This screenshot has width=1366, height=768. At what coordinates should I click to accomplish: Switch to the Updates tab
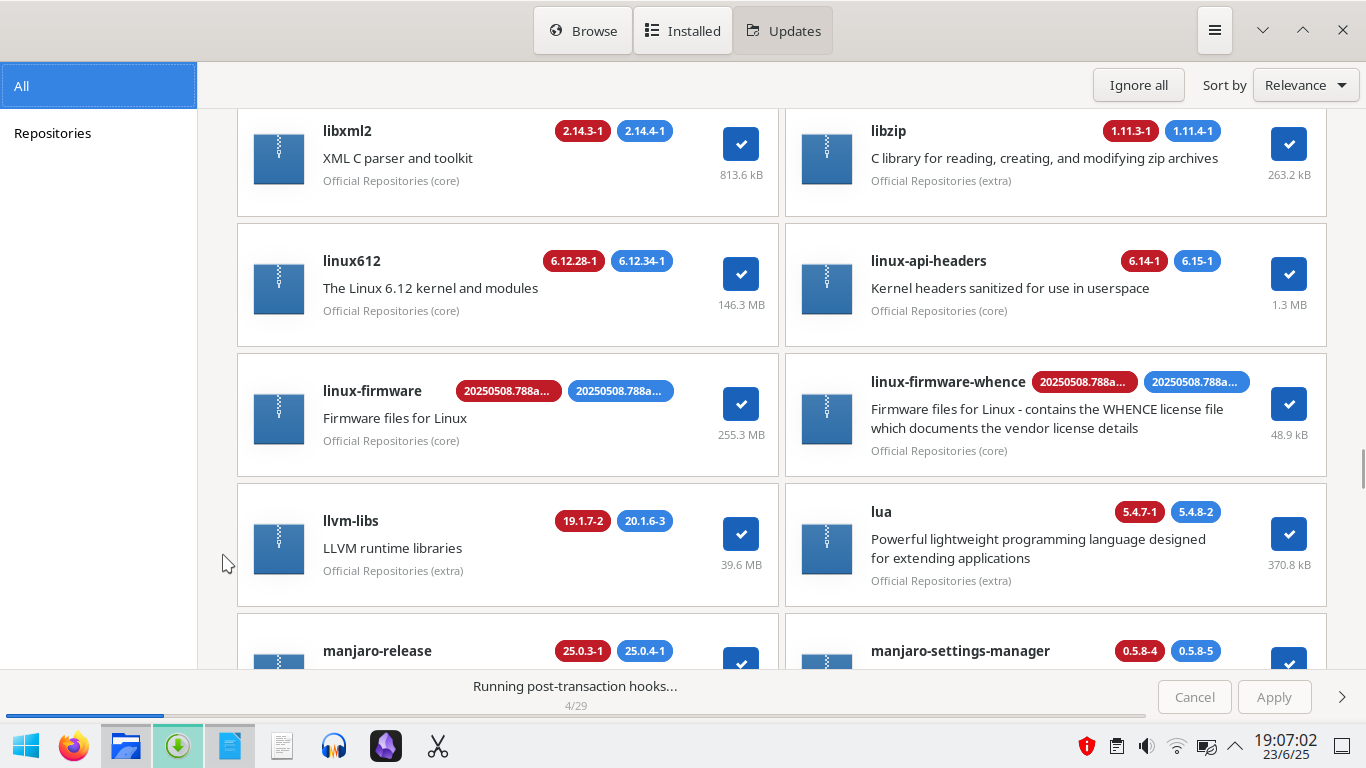click(x=783, y=31)
